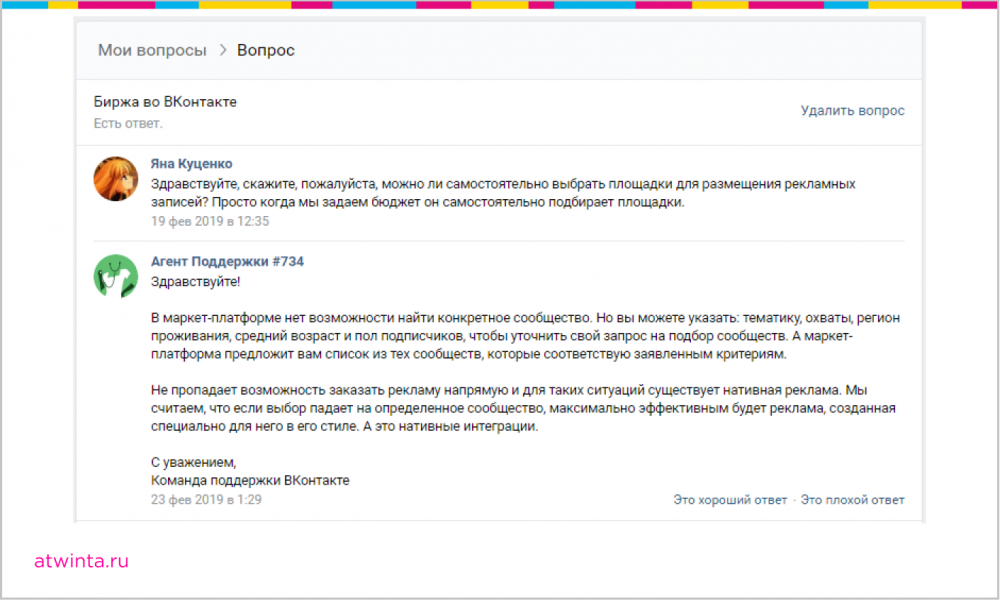Click the timestamp 19 фев 2019 в 12:35
The height and width of the screenshot is (600, 1000).
210,221
